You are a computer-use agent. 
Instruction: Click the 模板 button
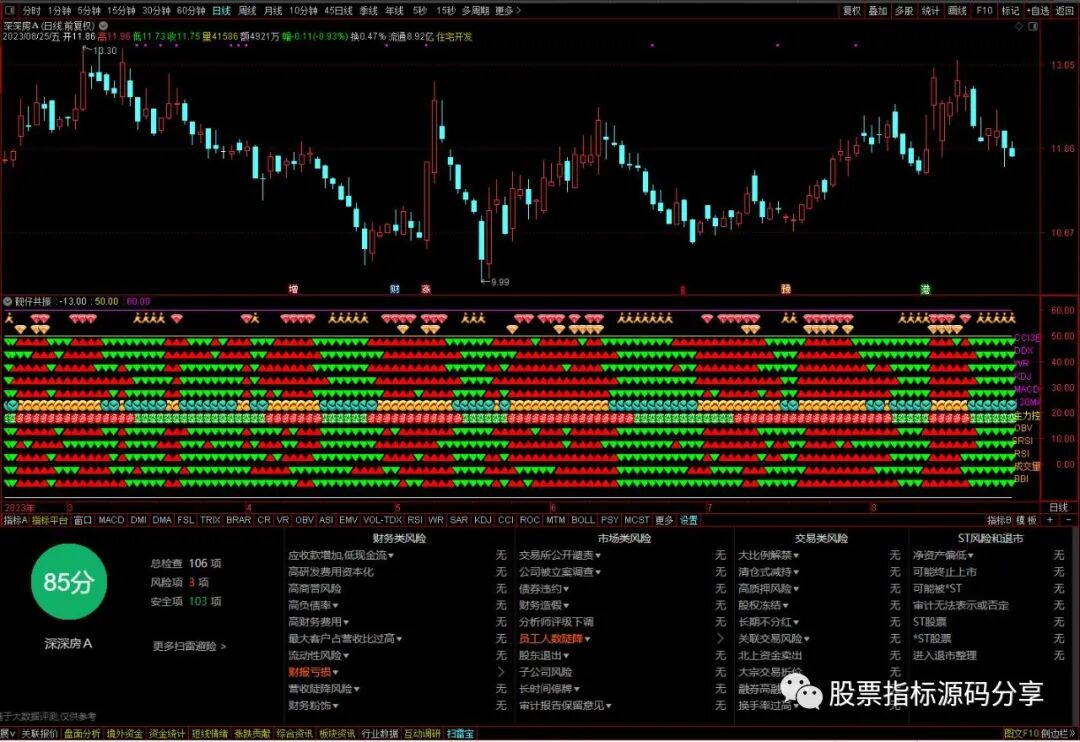pos(1026,520)
